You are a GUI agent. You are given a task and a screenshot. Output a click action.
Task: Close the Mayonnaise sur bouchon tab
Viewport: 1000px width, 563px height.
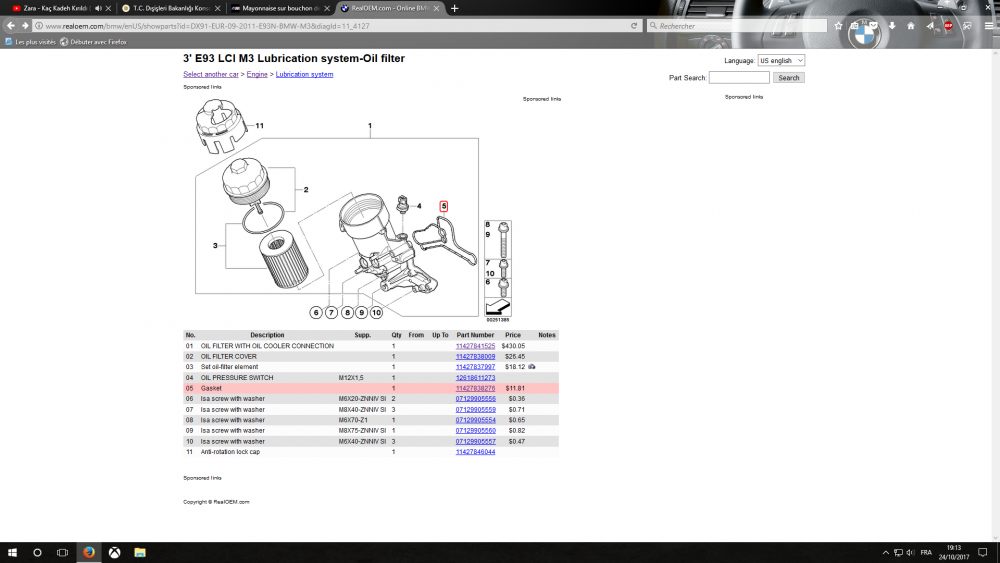click(327, 8)
